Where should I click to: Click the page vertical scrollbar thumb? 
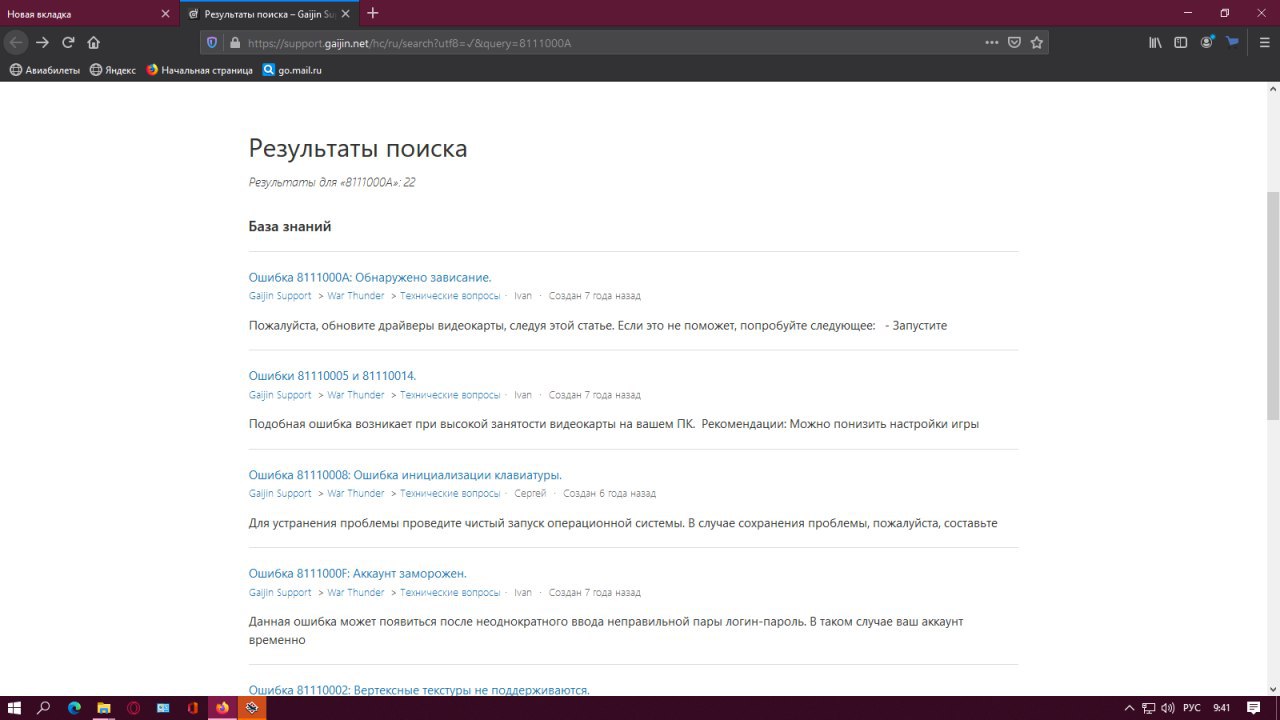pos(1273,305)
